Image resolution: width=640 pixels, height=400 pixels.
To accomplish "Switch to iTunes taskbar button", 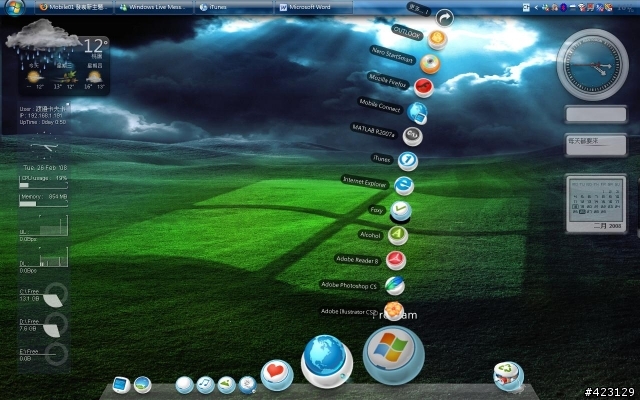I will (233, 7).
